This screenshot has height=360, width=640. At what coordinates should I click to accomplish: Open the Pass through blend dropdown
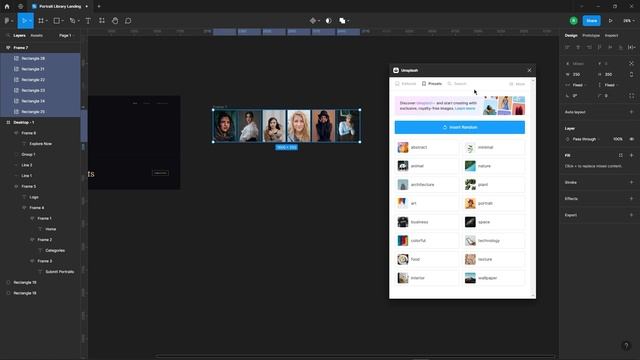pyautogui.click(x=586, y=139)
